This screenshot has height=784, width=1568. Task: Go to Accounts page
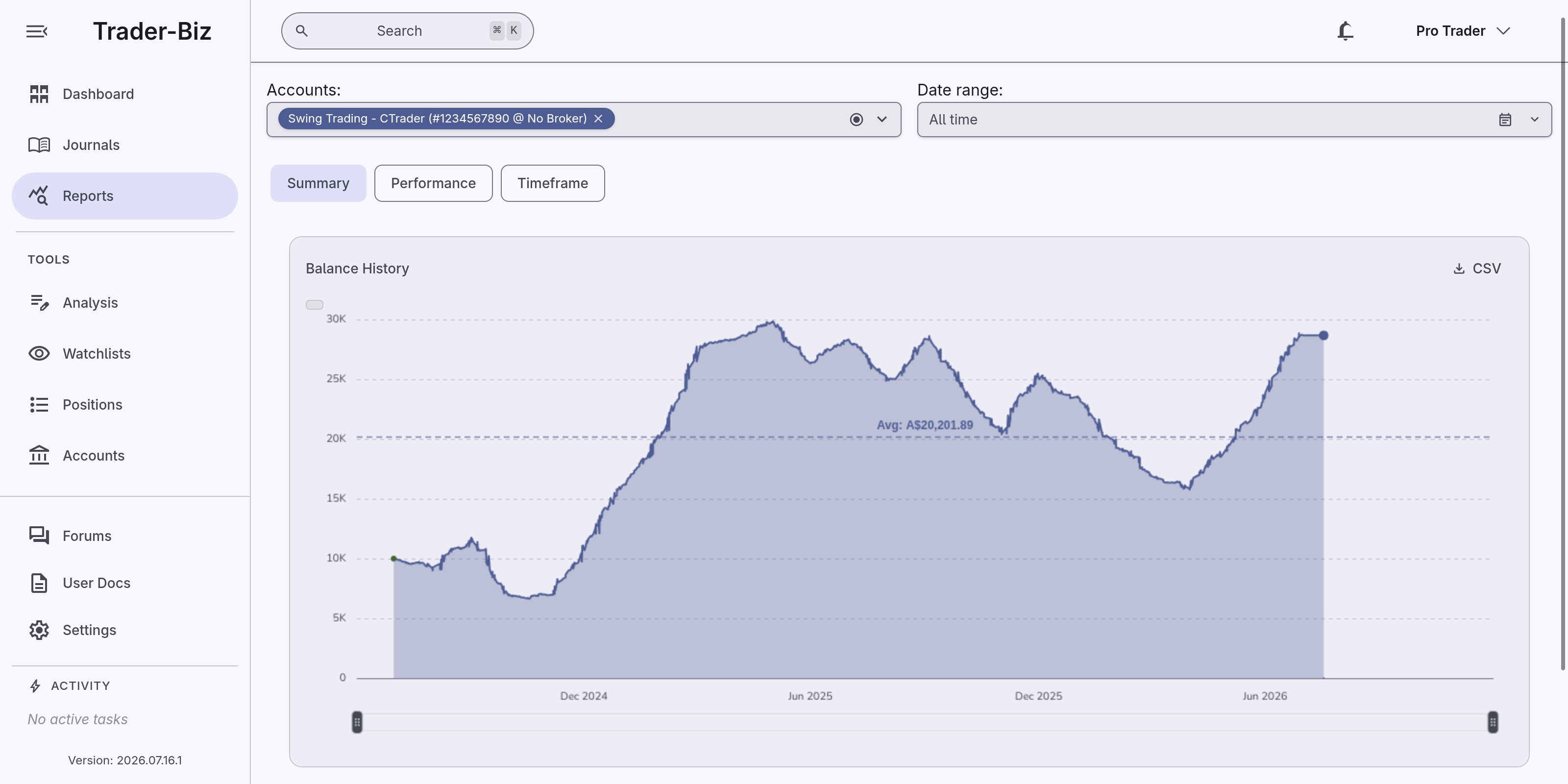(x=124, y=455)
